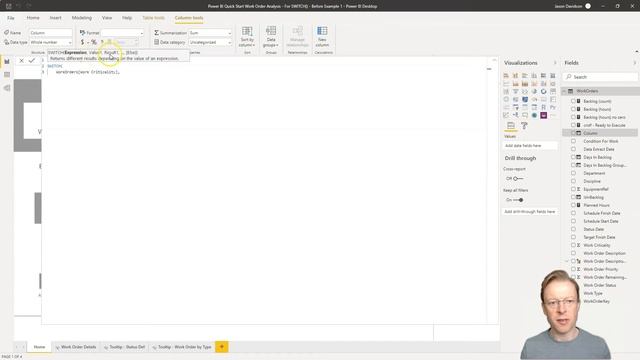Select the stacked bar chart visual

(x=506, y=76)
